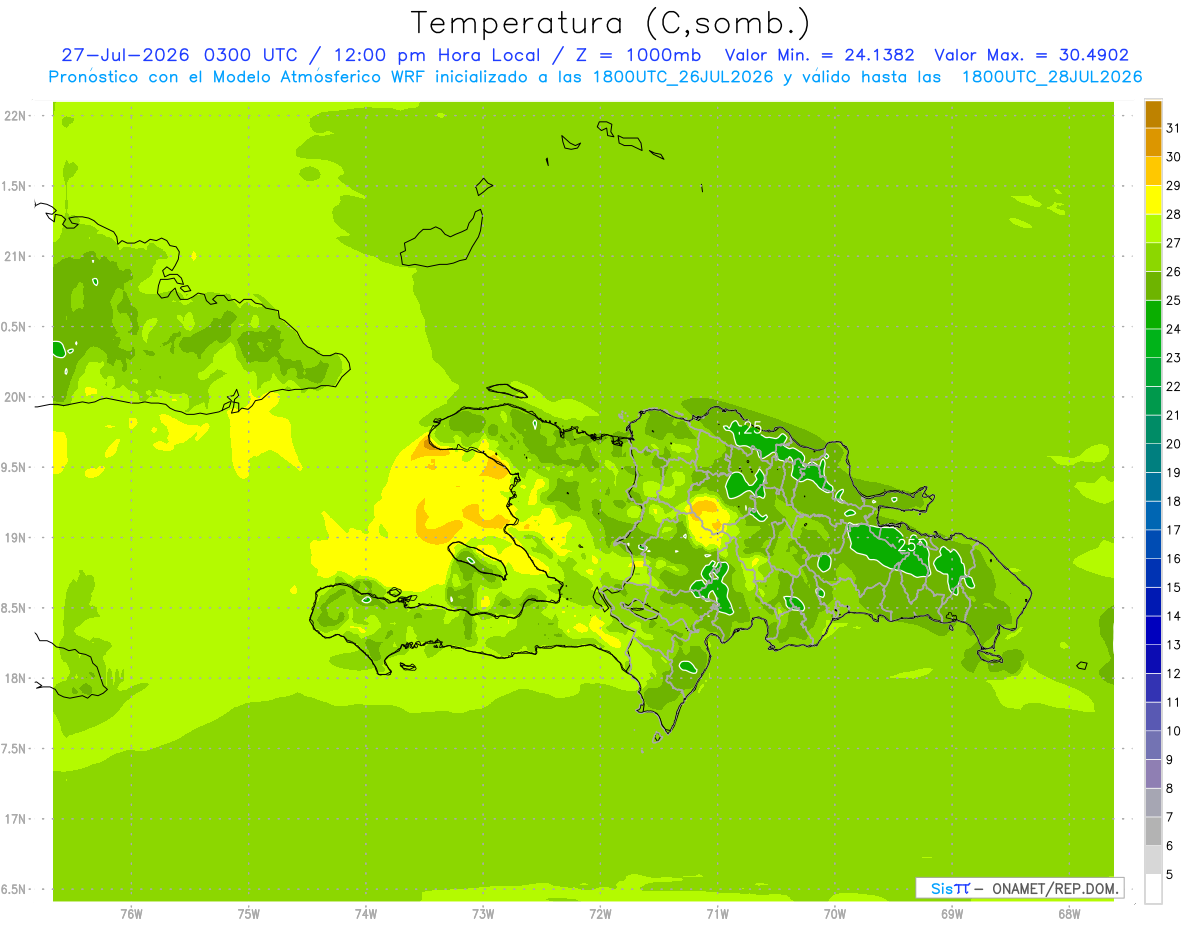Viewport: 1200px width, 927px height.
Task: Click the "Valor Max. = 30.4902" value
Action: (x=1031, y=55)
